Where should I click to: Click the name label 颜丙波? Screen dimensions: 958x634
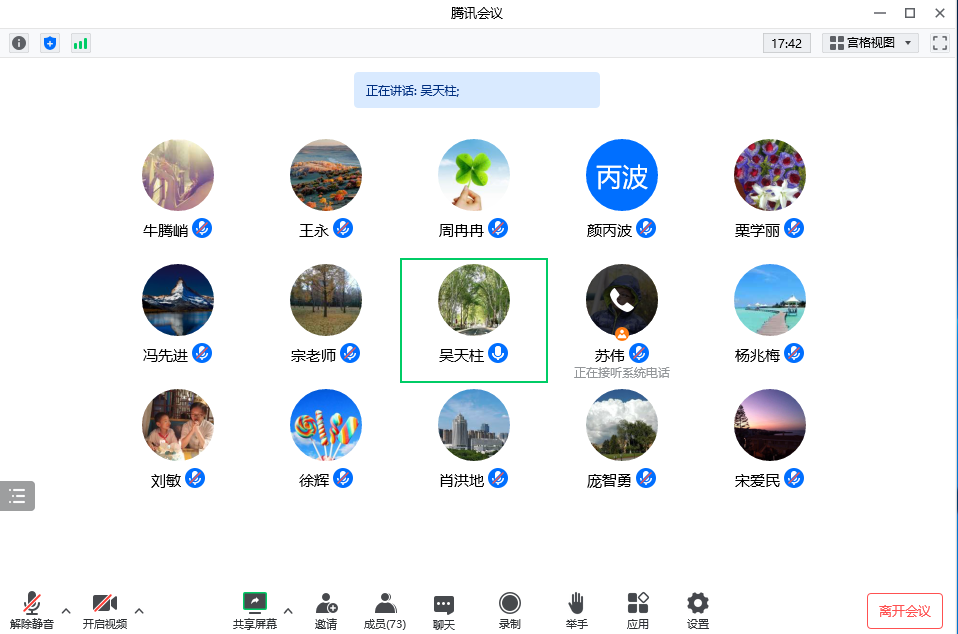(x=609, y=230)
